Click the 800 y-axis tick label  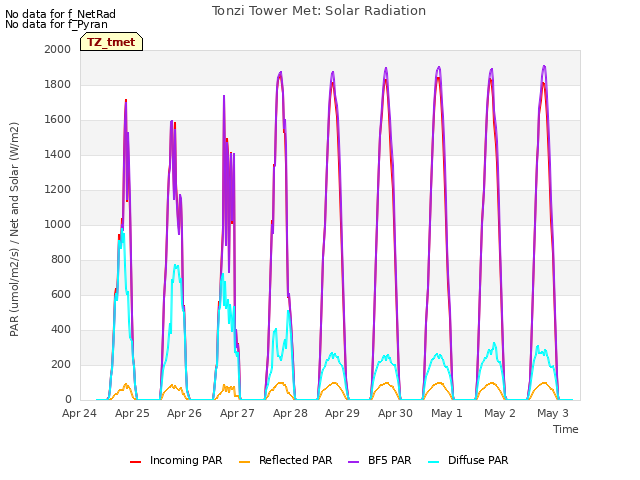tap(61, 260)
